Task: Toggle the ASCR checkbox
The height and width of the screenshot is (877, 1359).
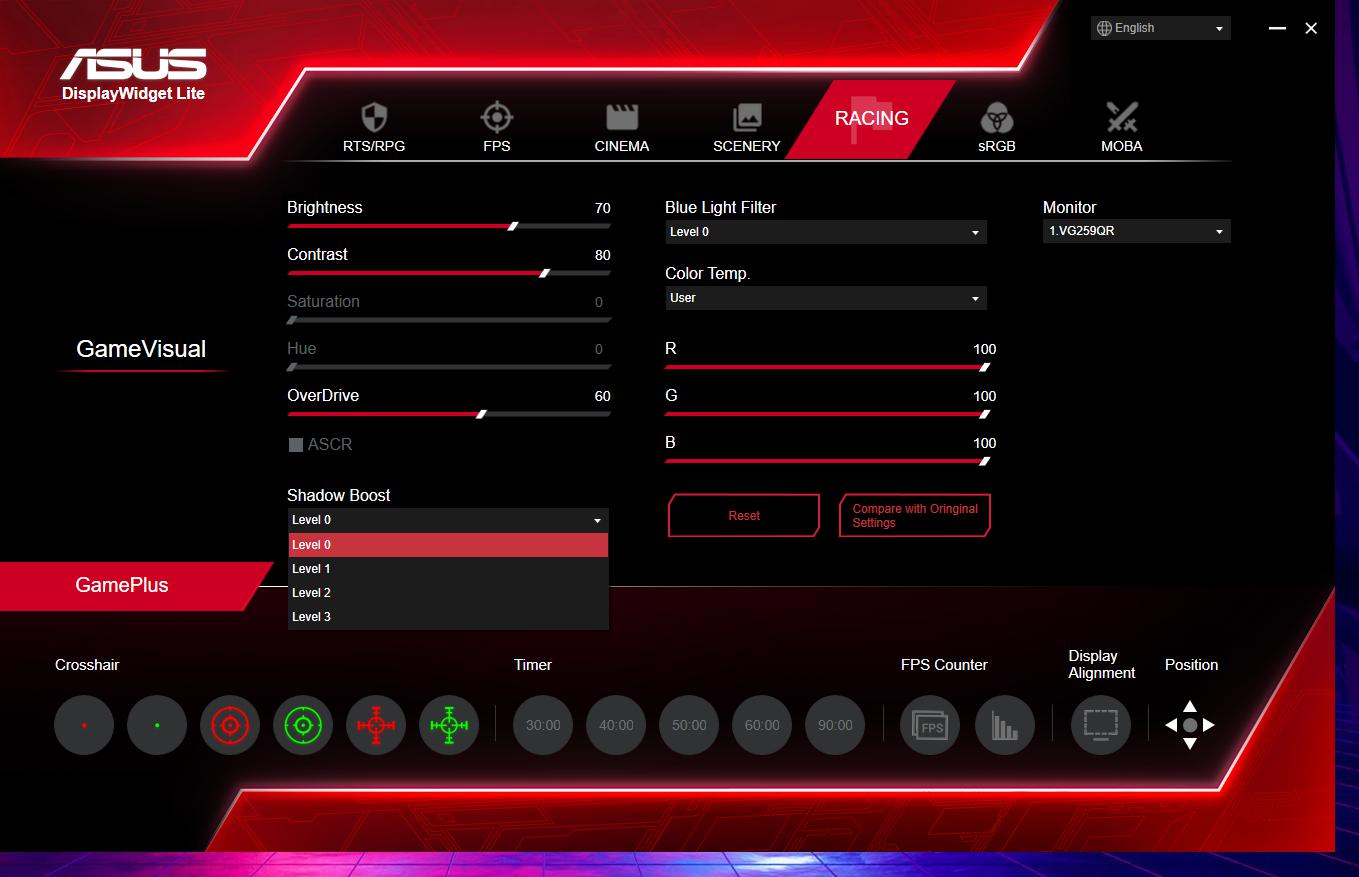Action: point(296,445)
